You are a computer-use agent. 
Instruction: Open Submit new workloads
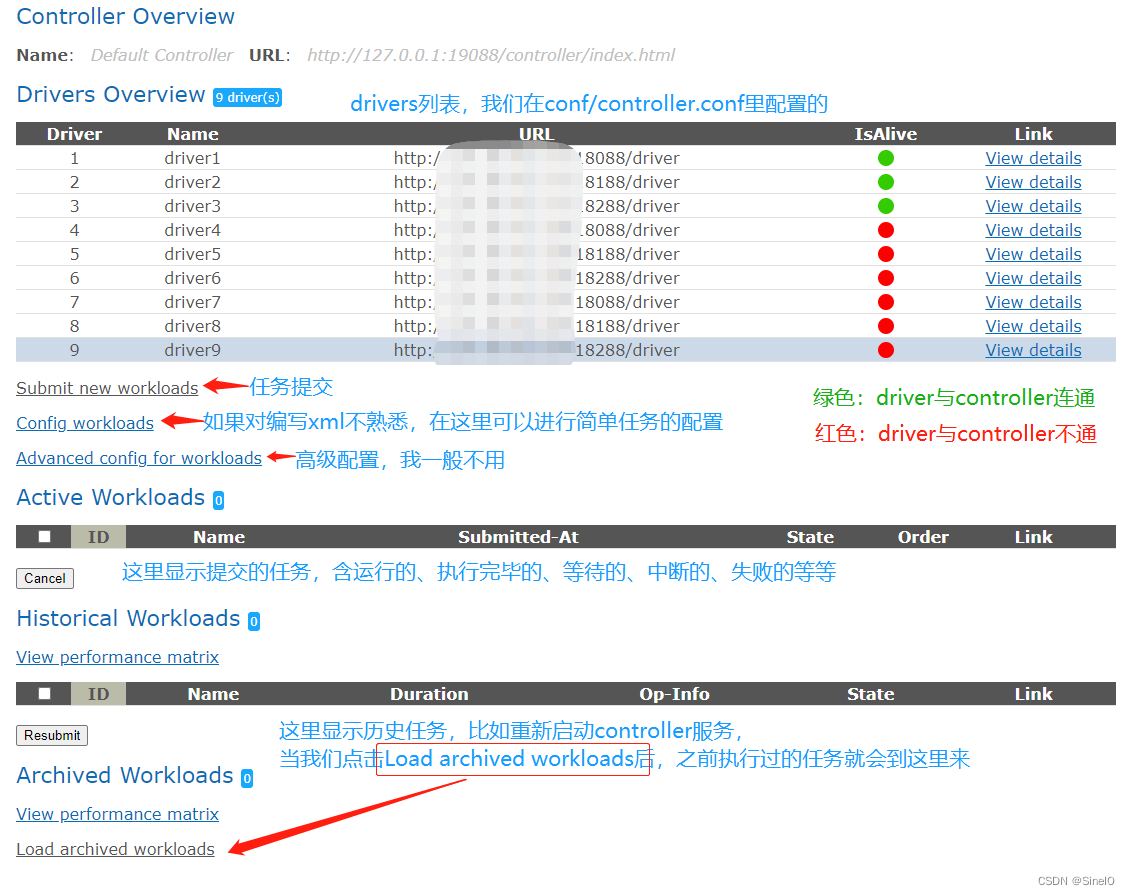click(x=107, y=388)
